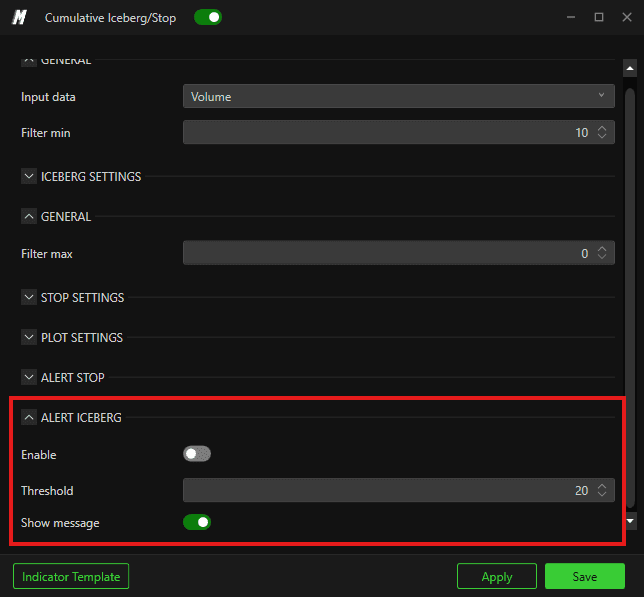Click the scrollbar up arrow

[630, 68]
